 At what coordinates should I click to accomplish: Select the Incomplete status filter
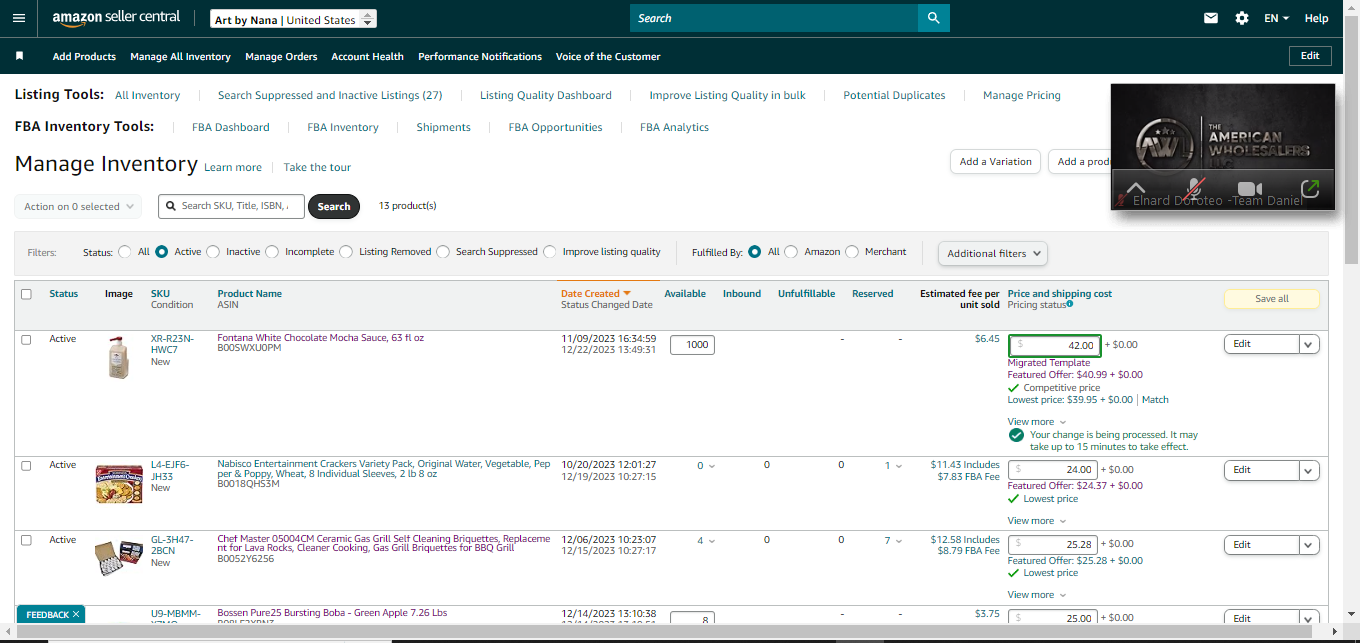272,252
